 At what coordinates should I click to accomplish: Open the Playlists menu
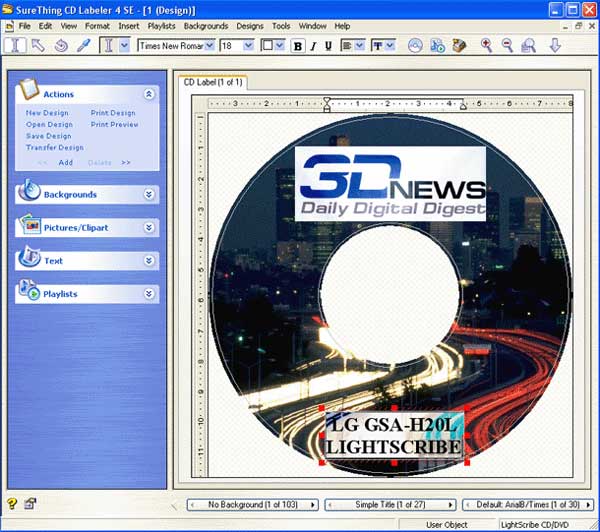(161, 26)
